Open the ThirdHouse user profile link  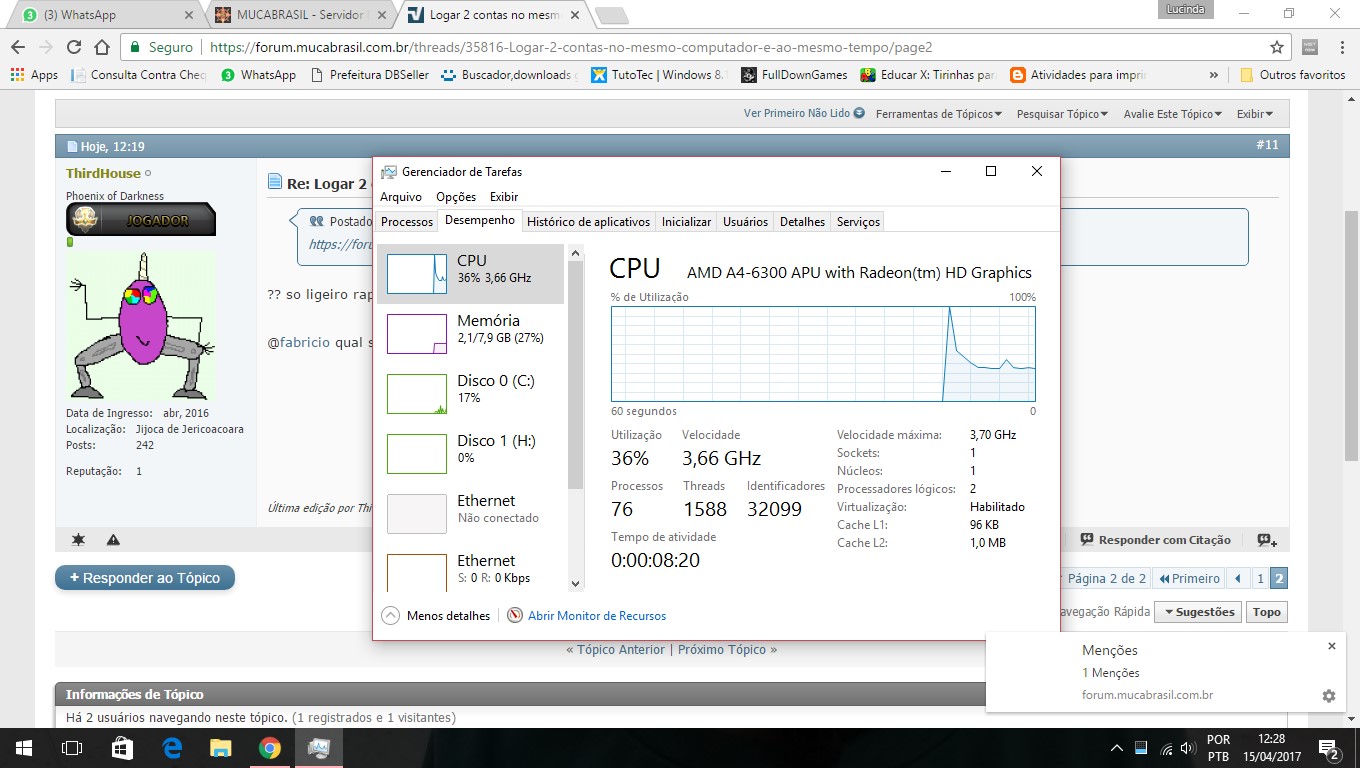coord(103,174)
